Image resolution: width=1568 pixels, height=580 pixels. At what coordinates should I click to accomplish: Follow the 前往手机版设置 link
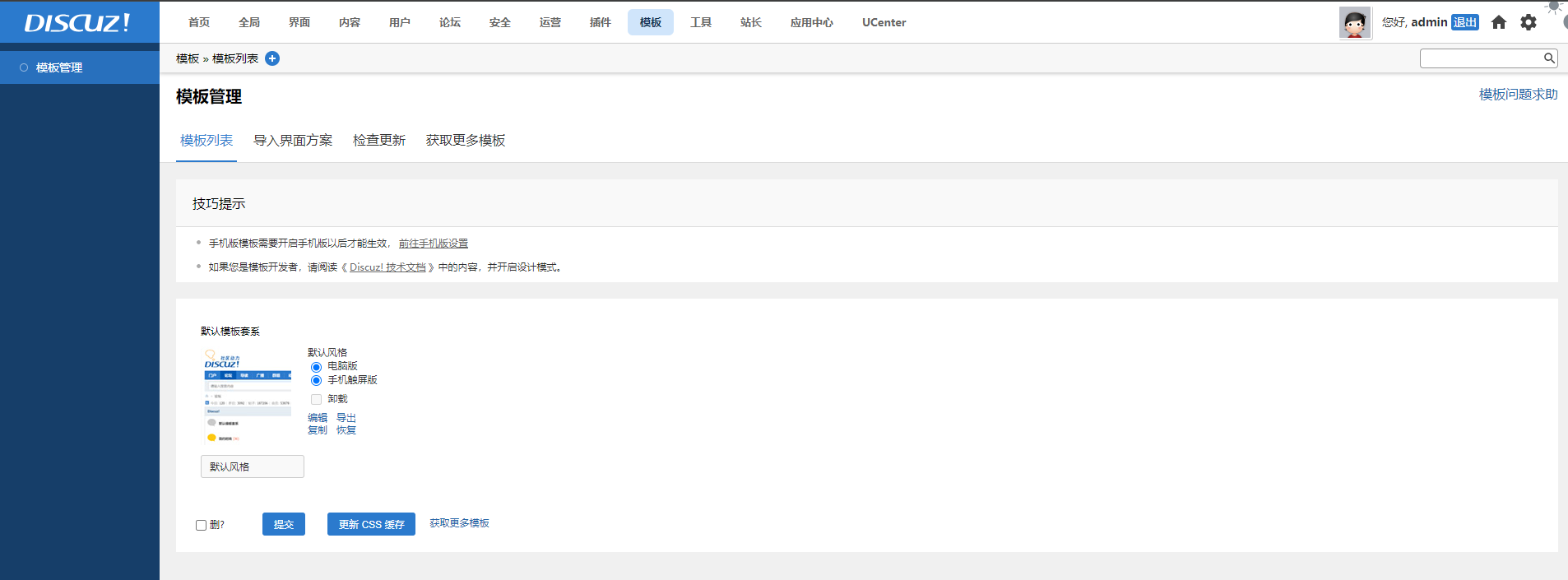pyautogui.click(x=434, y=244)
